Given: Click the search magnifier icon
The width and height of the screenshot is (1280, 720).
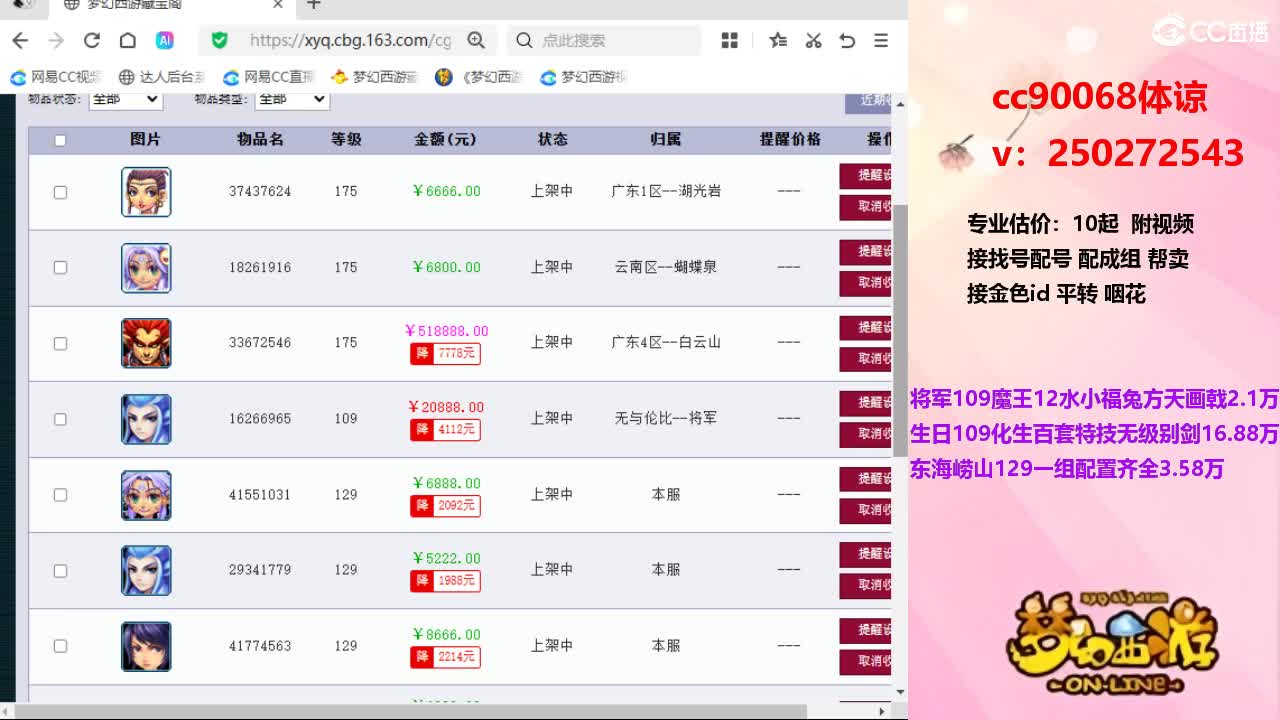Looking at the screenshot, I should pos(524,40).
